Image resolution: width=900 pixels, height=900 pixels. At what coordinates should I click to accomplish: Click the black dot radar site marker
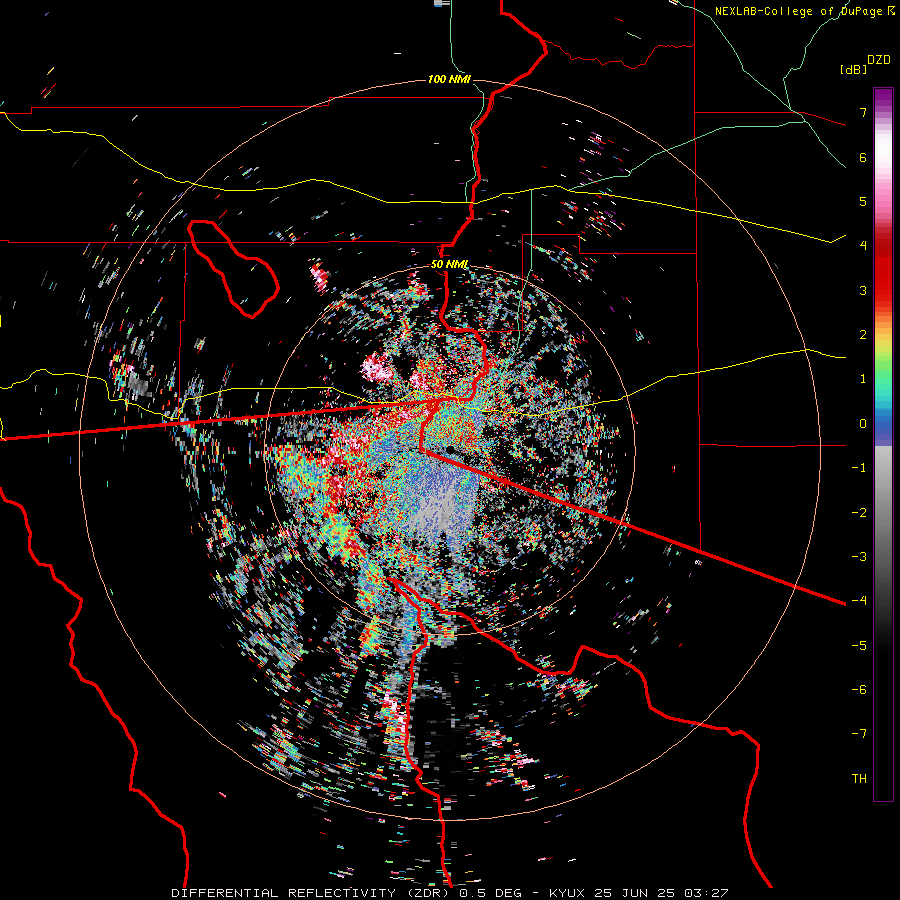pyautogui.click(x=450, y=449)
